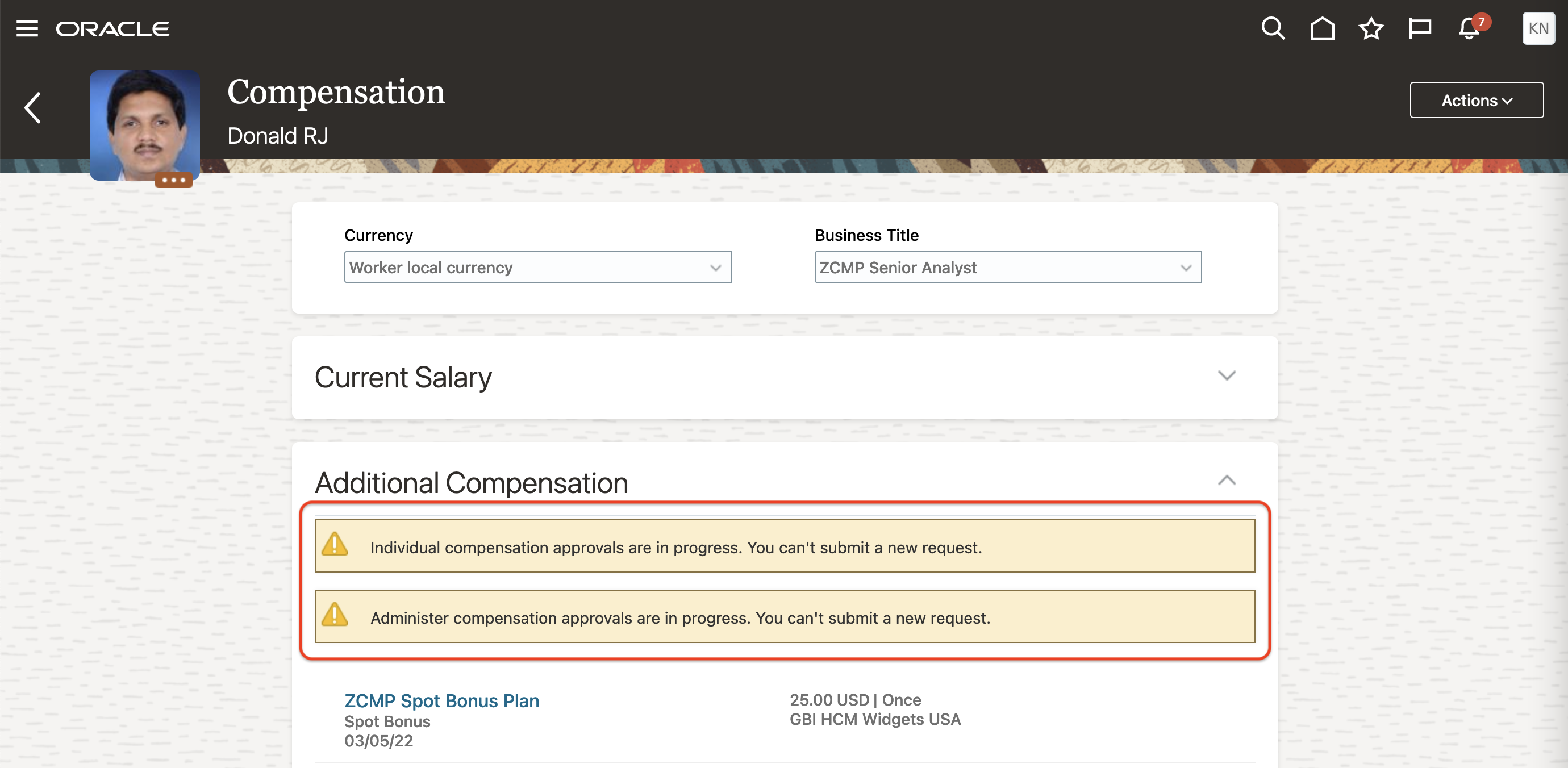Open the Watchlist flag icon
The height and width of the screenshot is (768, 1568).
[x=1420, y=28]
